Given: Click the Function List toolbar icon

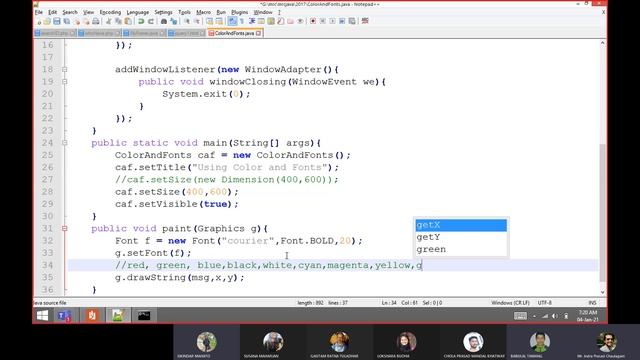Looking at the screenshot, I should (x=280, y=21).
